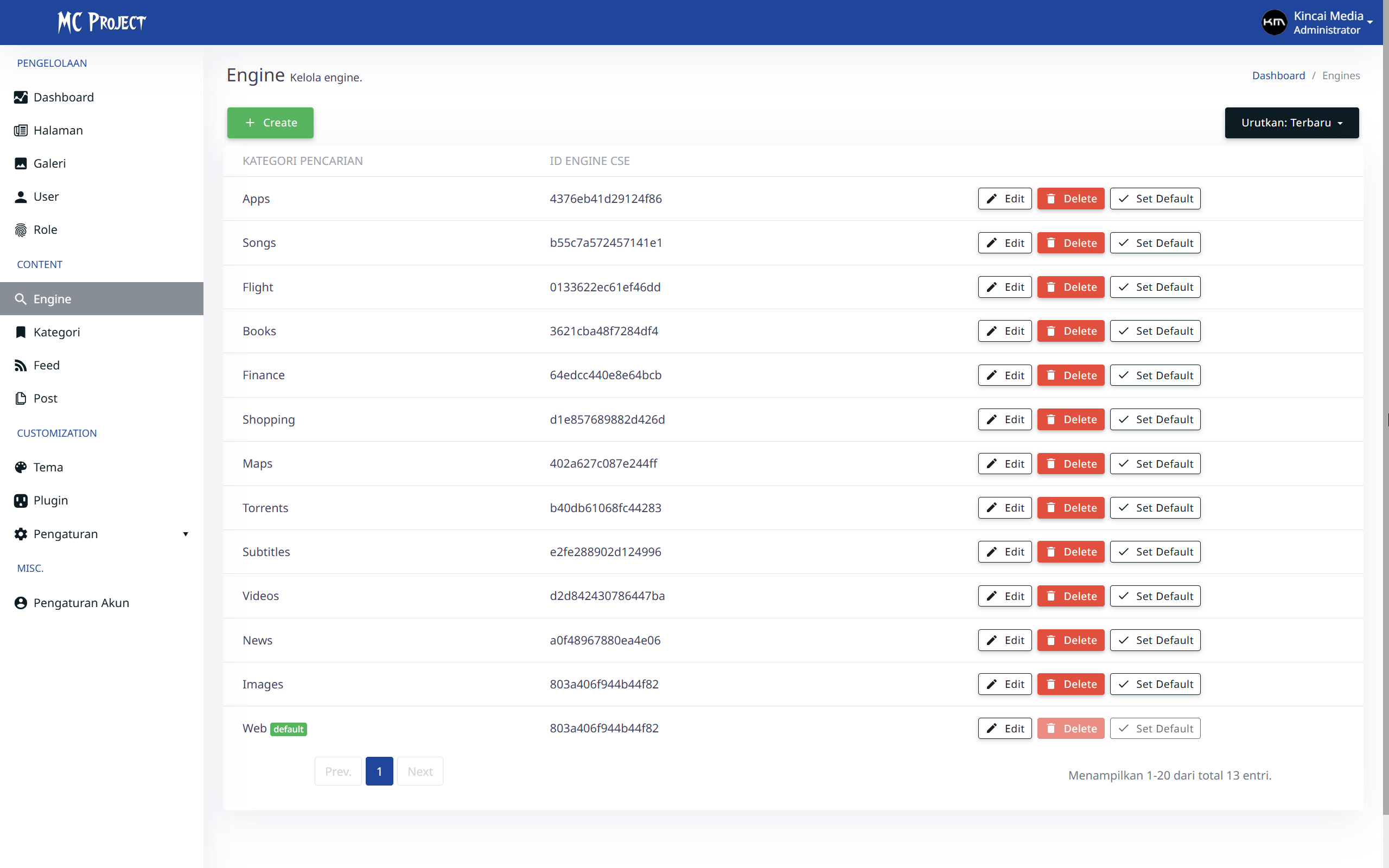
Task: Navigate to Dashboard via breadcrumb link
Action: (x=1279, y=75)
